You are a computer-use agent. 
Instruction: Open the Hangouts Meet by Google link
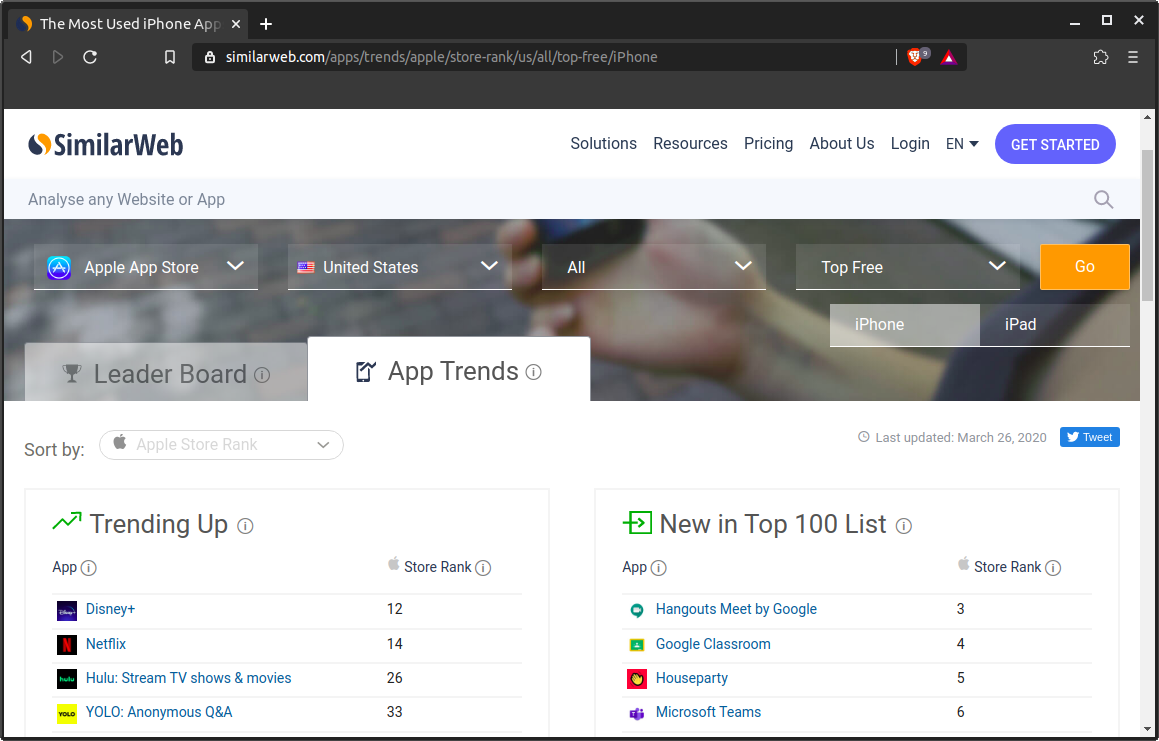point(736,609)
